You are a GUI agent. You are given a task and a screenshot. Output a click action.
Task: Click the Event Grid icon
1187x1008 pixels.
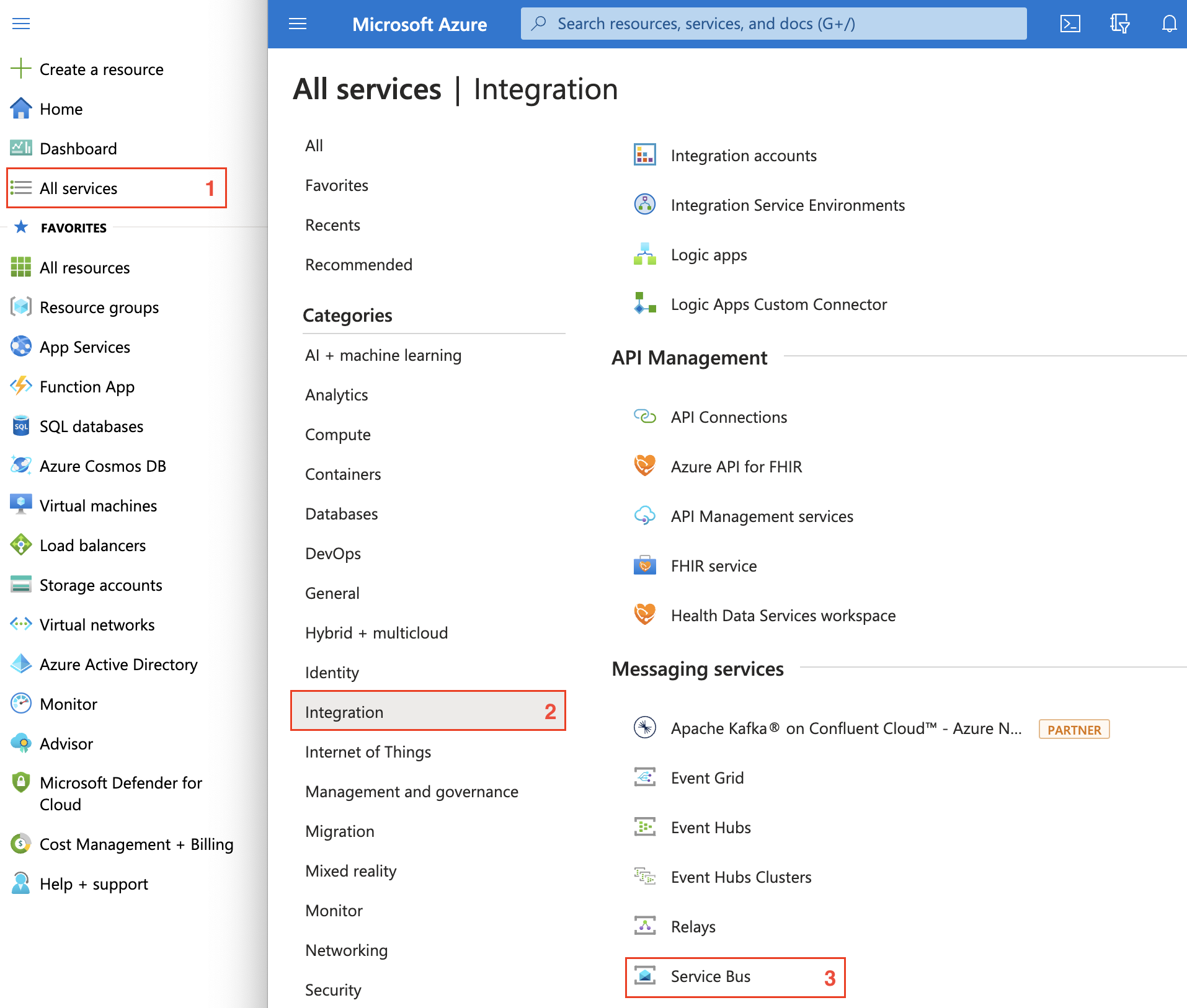(x=645, y=777)
